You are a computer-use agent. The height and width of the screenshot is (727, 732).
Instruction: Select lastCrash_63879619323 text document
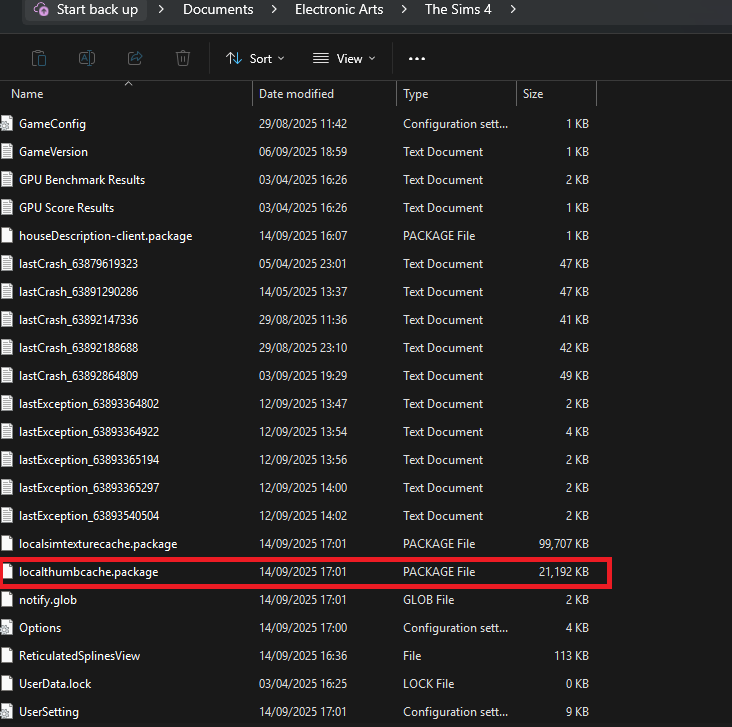tap(78, 264)
